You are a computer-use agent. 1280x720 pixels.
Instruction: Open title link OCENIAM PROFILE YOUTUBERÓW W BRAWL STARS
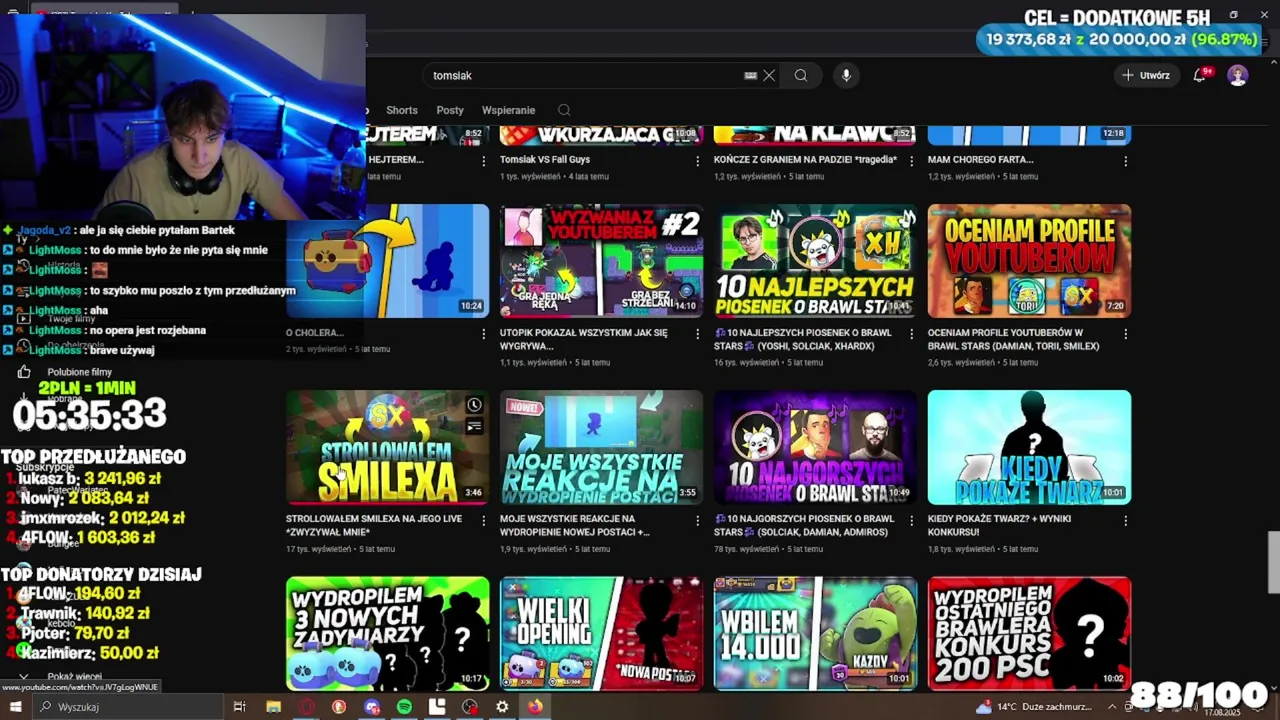(x=1013, y=339)
